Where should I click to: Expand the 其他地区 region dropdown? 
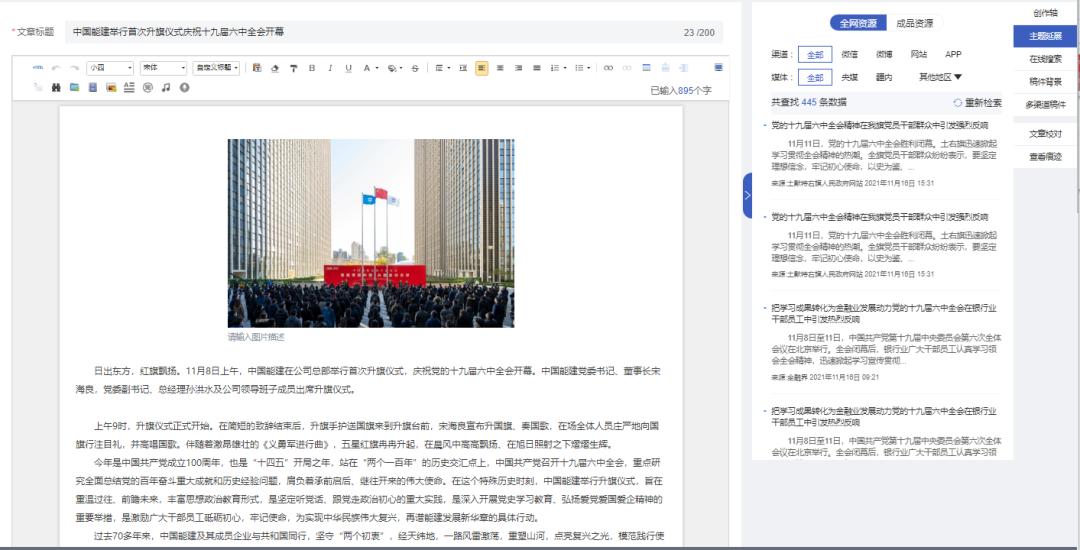coord(940,77)
